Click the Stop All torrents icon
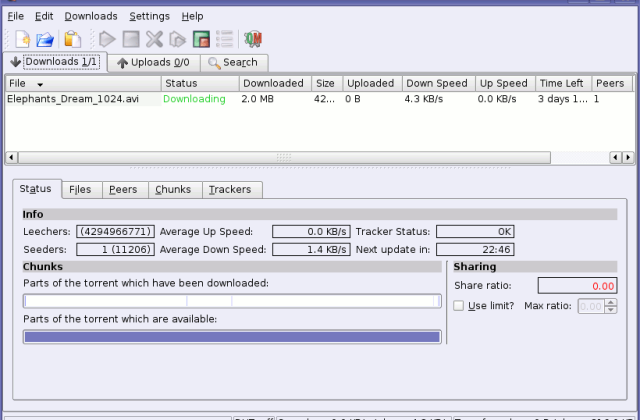640x420 pixels. coord(201,39)
